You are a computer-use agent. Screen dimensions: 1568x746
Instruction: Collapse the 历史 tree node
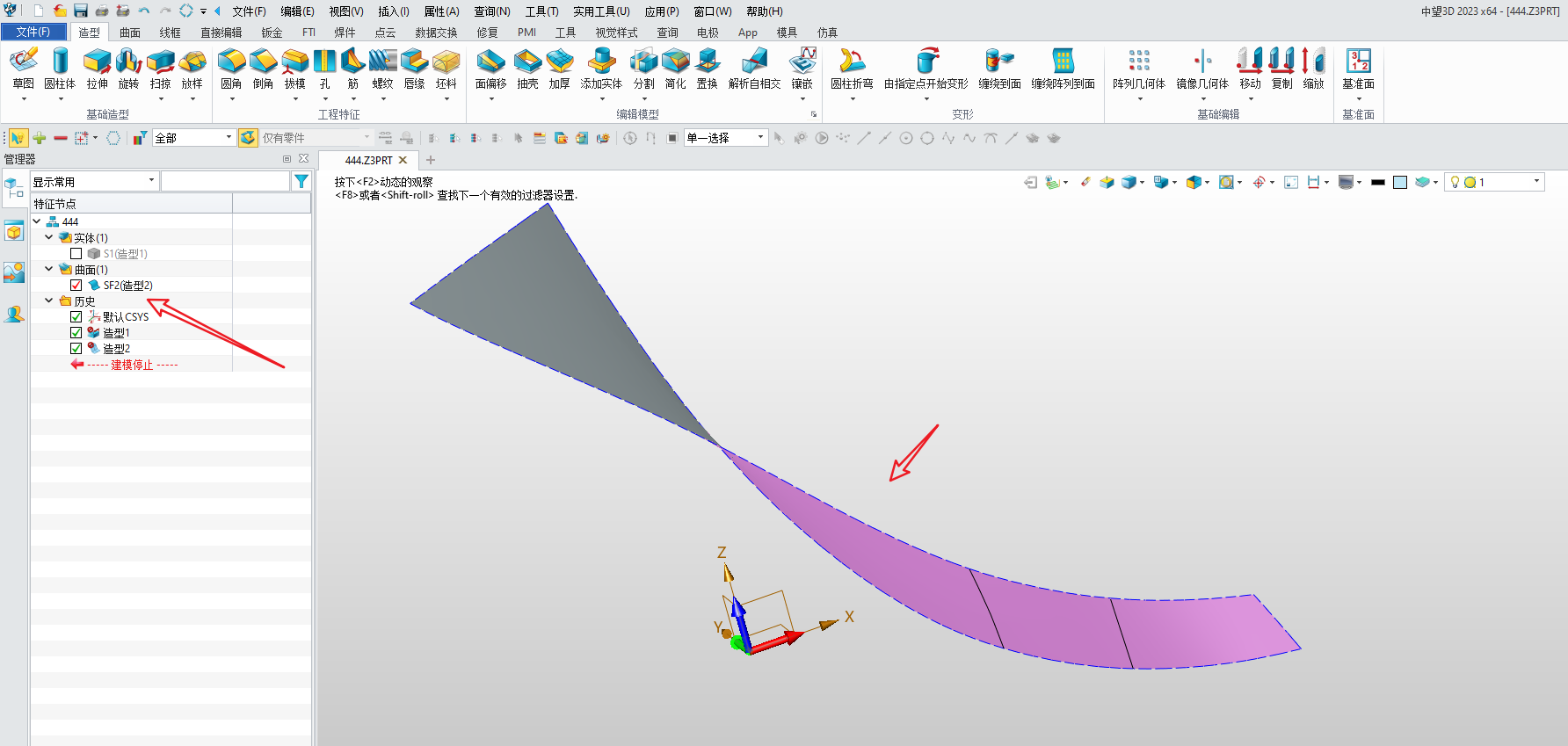tap(49, 301)
